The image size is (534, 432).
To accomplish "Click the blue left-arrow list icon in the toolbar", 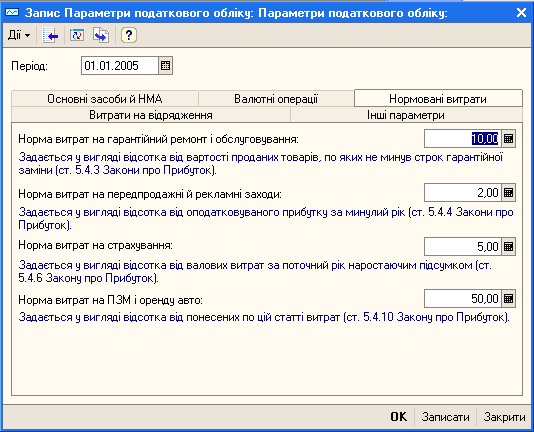I will (x=50, y=35).
